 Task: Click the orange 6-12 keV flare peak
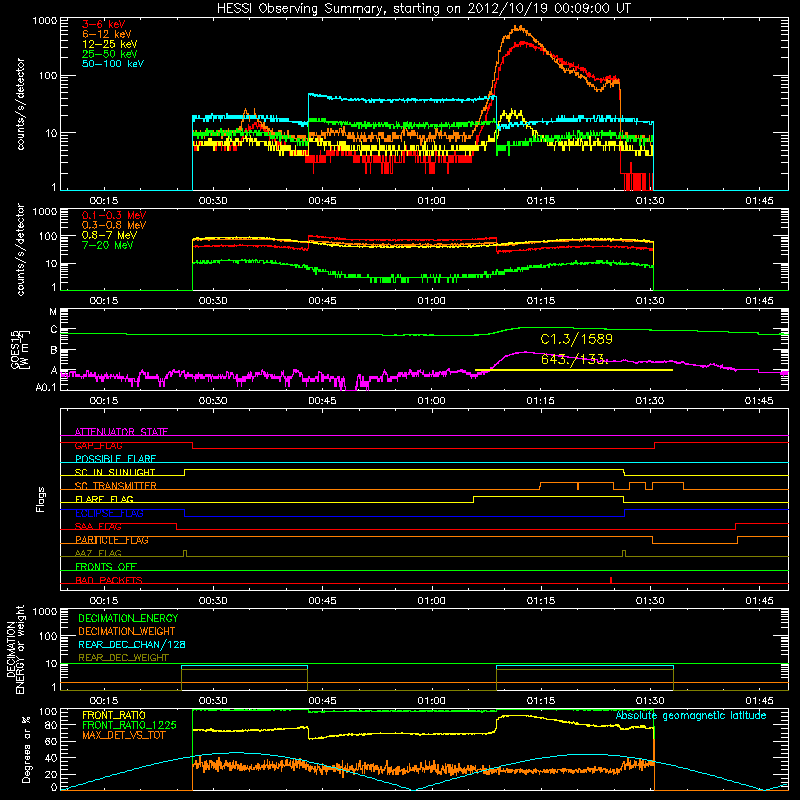click(518, 28)
